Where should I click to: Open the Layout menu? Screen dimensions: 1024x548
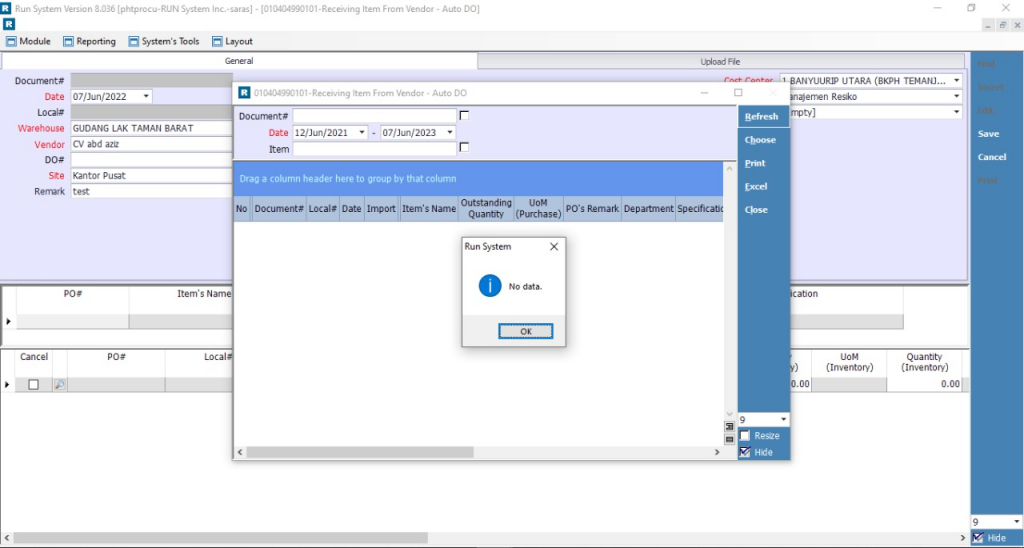(x=232, y=41)
